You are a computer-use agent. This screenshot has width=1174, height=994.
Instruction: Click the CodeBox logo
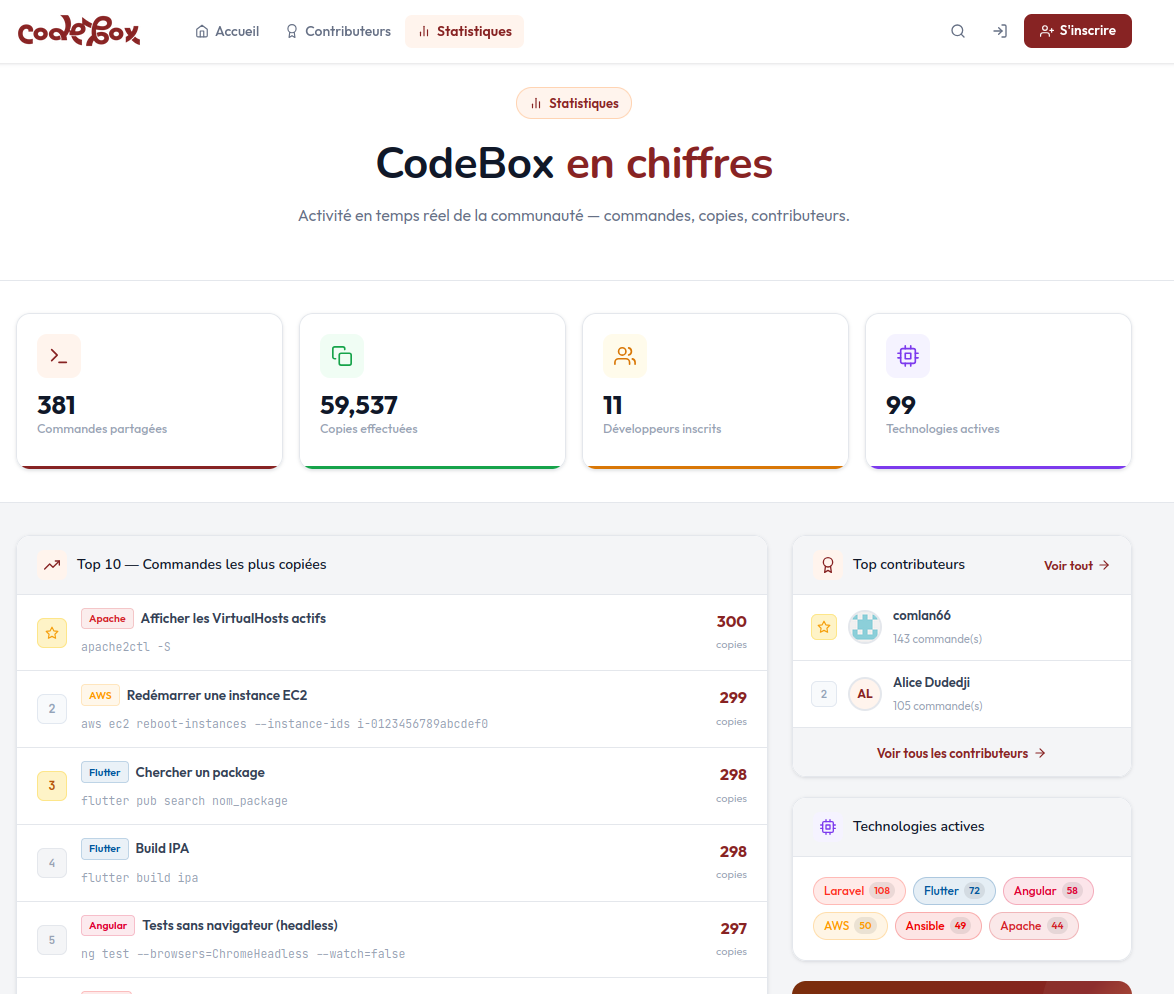pyautogui.click(x=79, y=31)
